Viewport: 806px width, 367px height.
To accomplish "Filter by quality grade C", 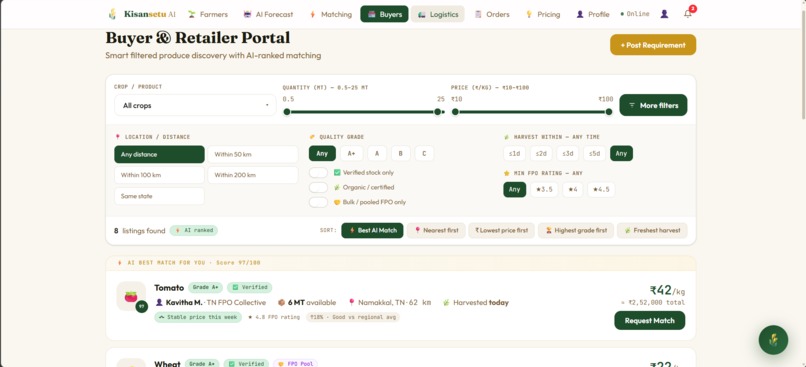I will tap(424, 153).
